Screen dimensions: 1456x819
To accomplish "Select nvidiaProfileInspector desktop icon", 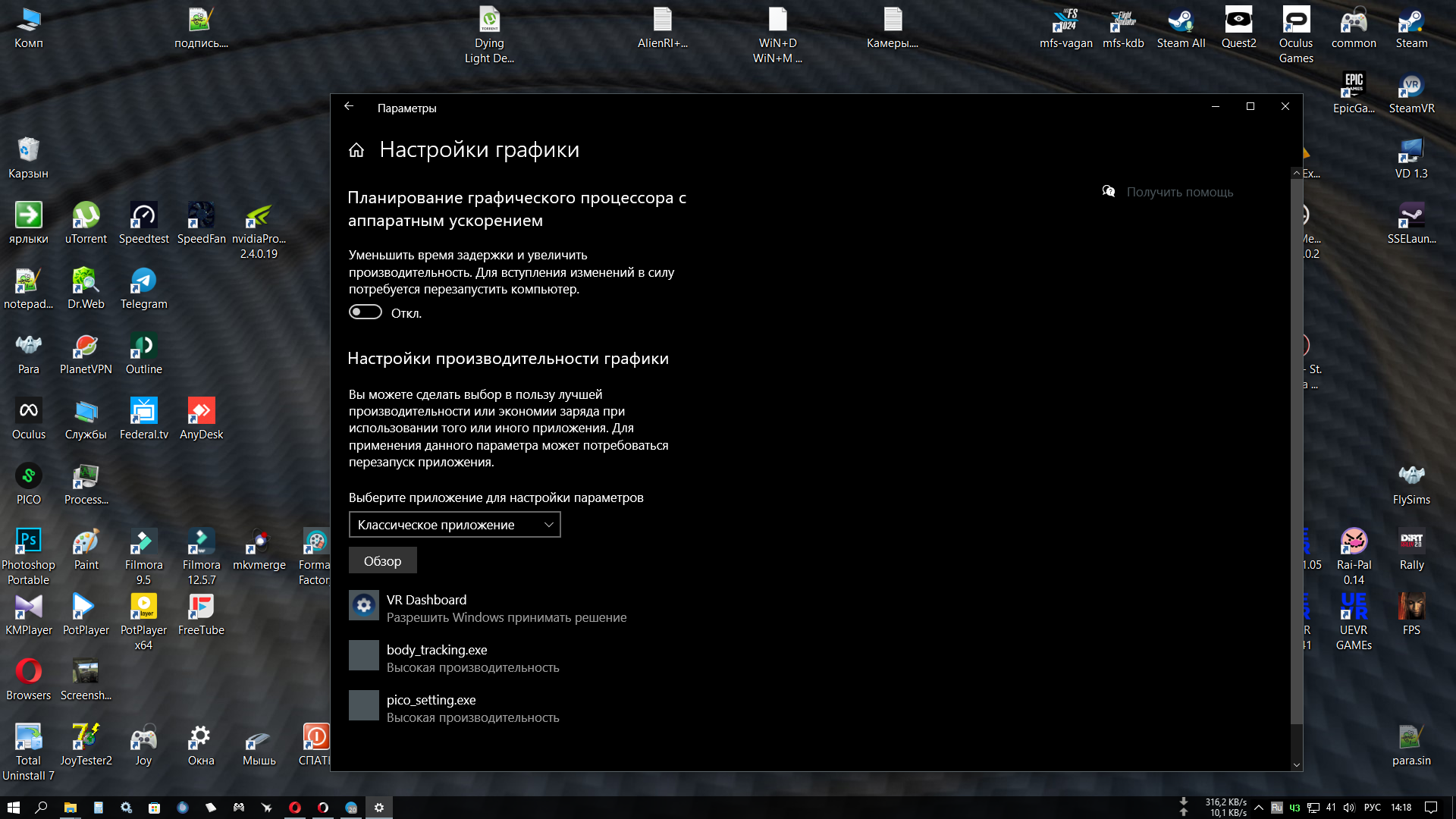I will [x=259, y=231].
